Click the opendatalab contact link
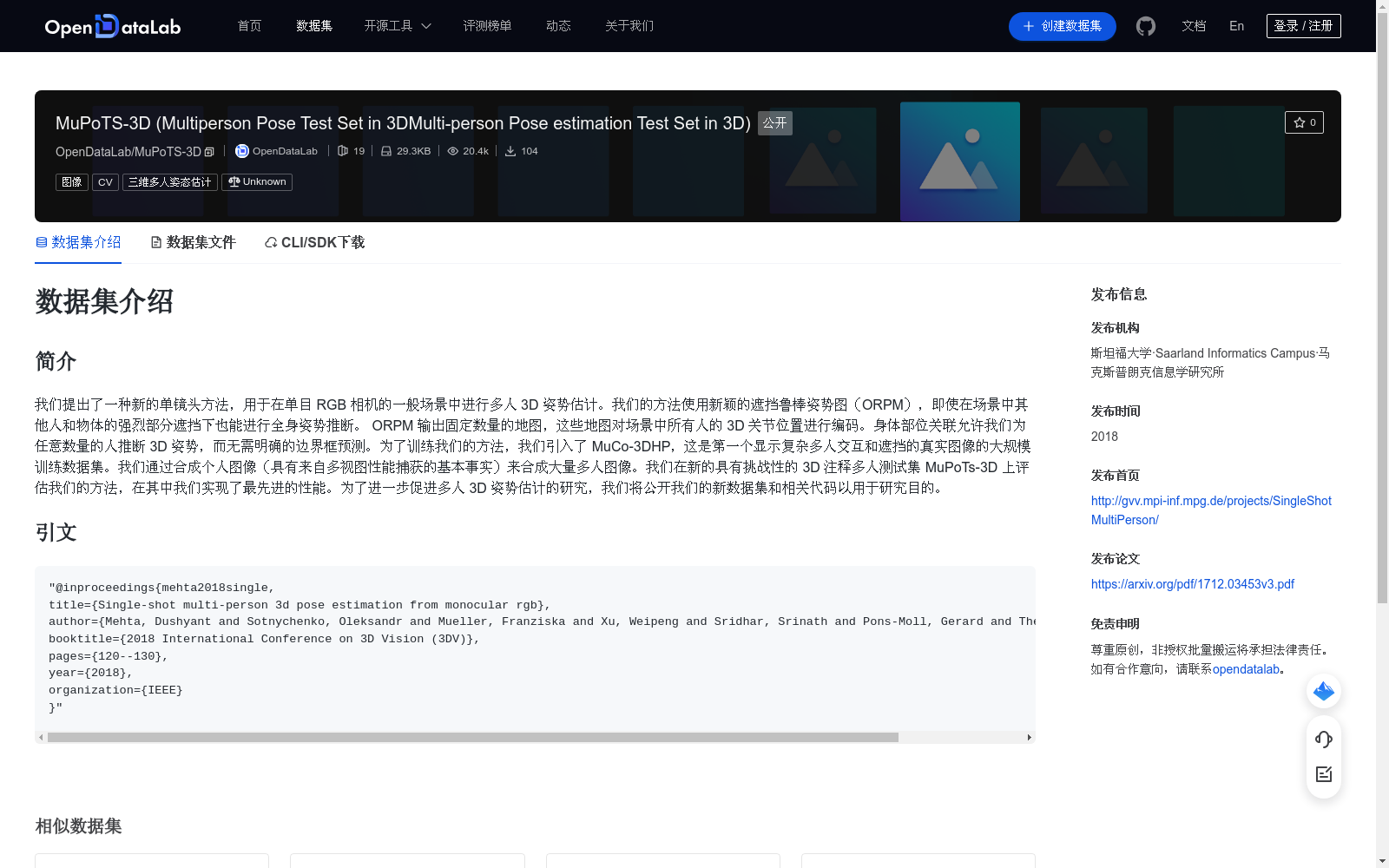Viewport: 1389px width, 868px height. [x=1246, y=669]
